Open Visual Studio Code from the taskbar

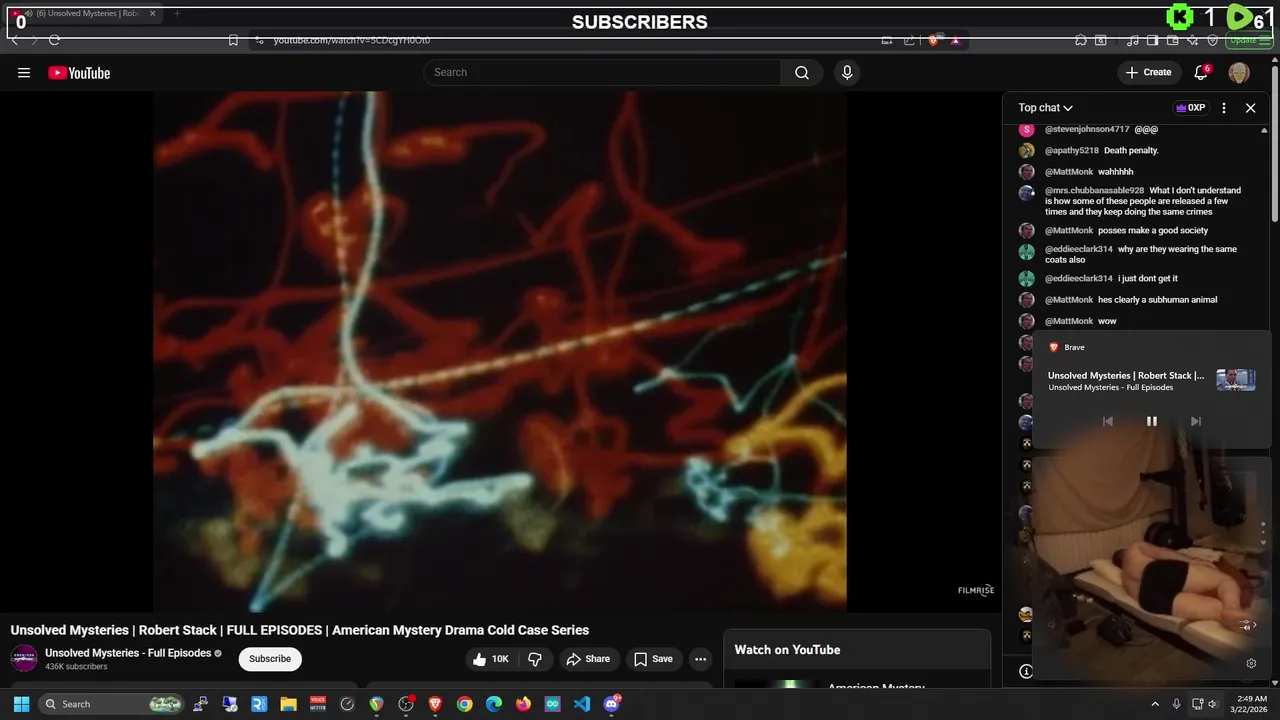coord(582,704)
